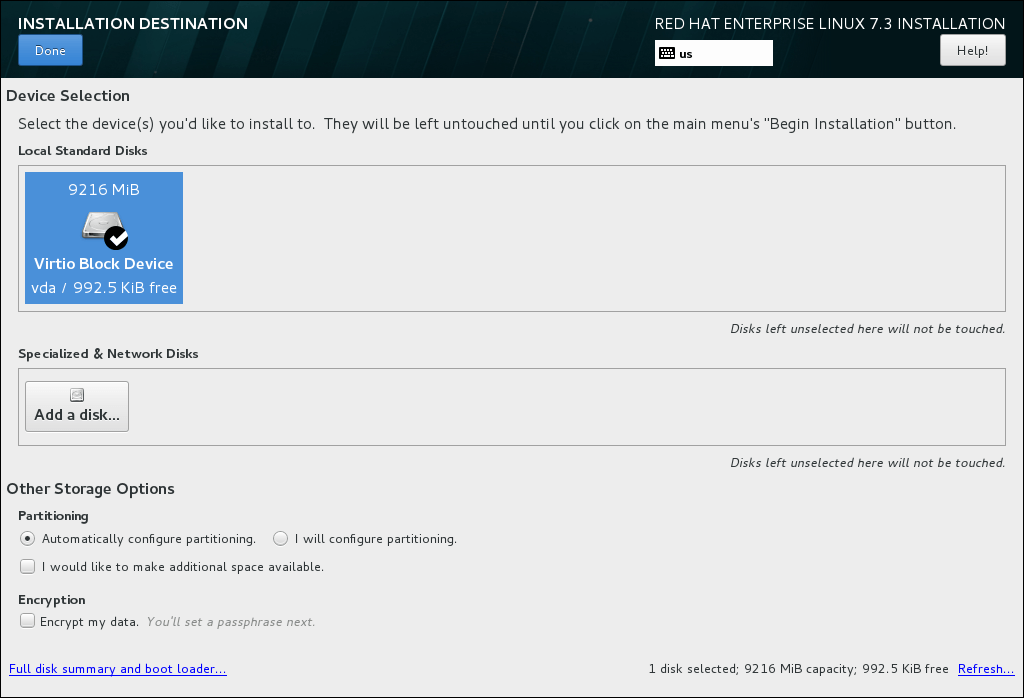Screen dimensions: 1024x698
Task: Click the 9216 MiB disk size label
Action: [x=104, y=189]
